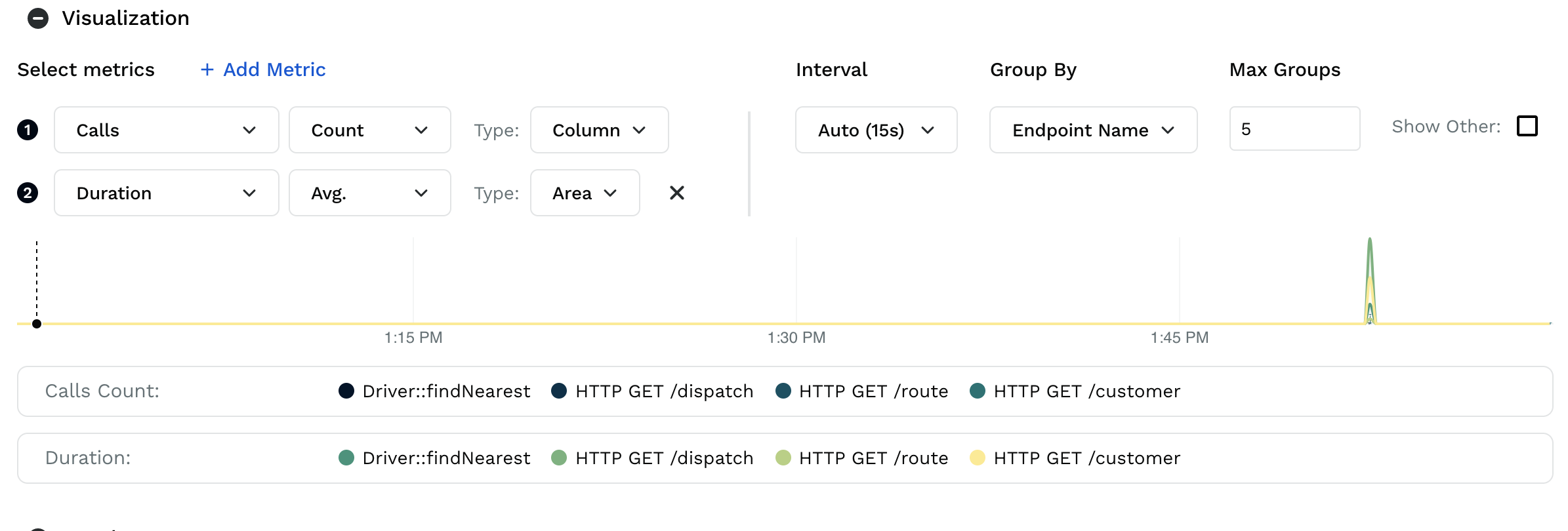Remove the Duration metric with X icon
This screenshot has width=1568, height=531.
tap(676, 193)
